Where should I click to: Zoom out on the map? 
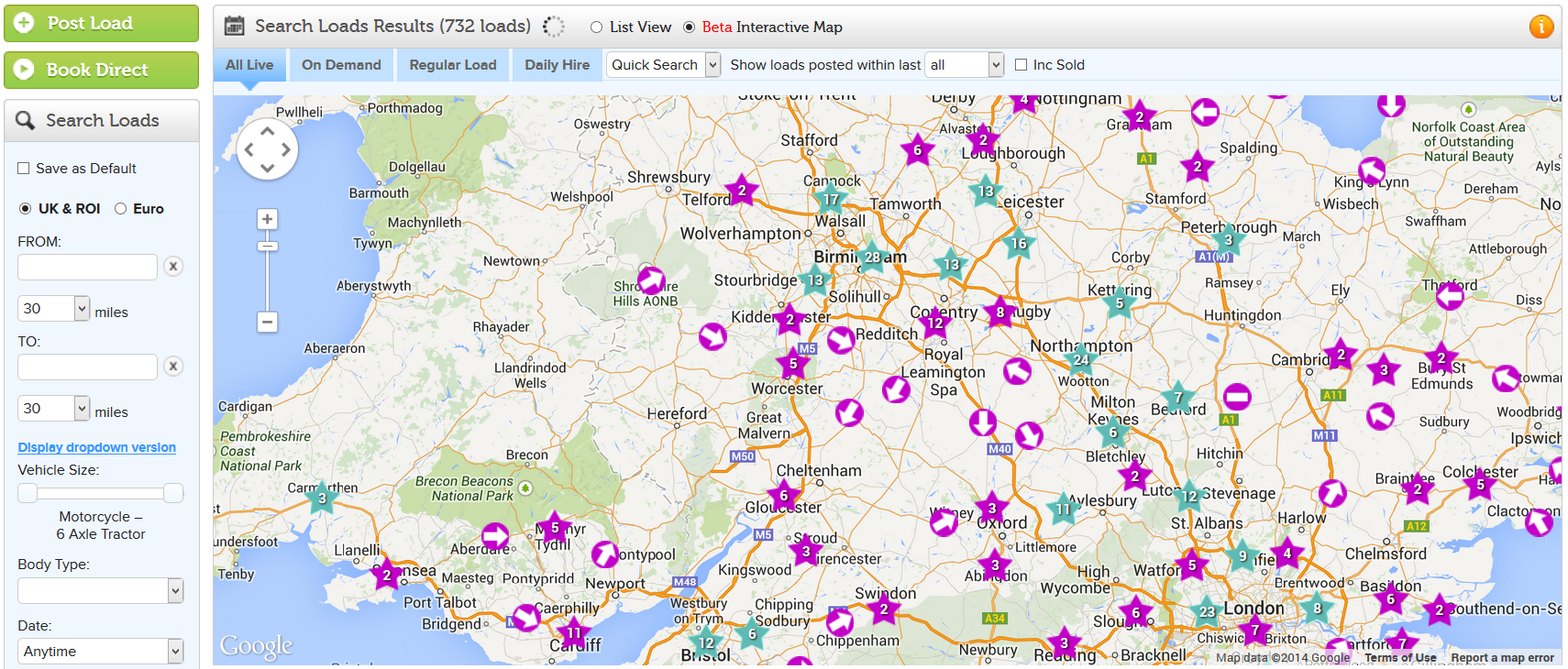267,322
